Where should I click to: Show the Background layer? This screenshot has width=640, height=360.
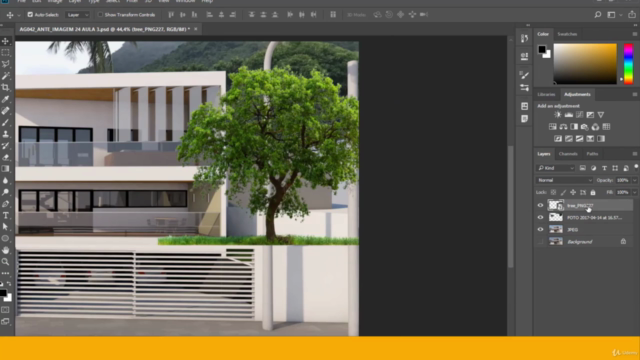point(540,242)
